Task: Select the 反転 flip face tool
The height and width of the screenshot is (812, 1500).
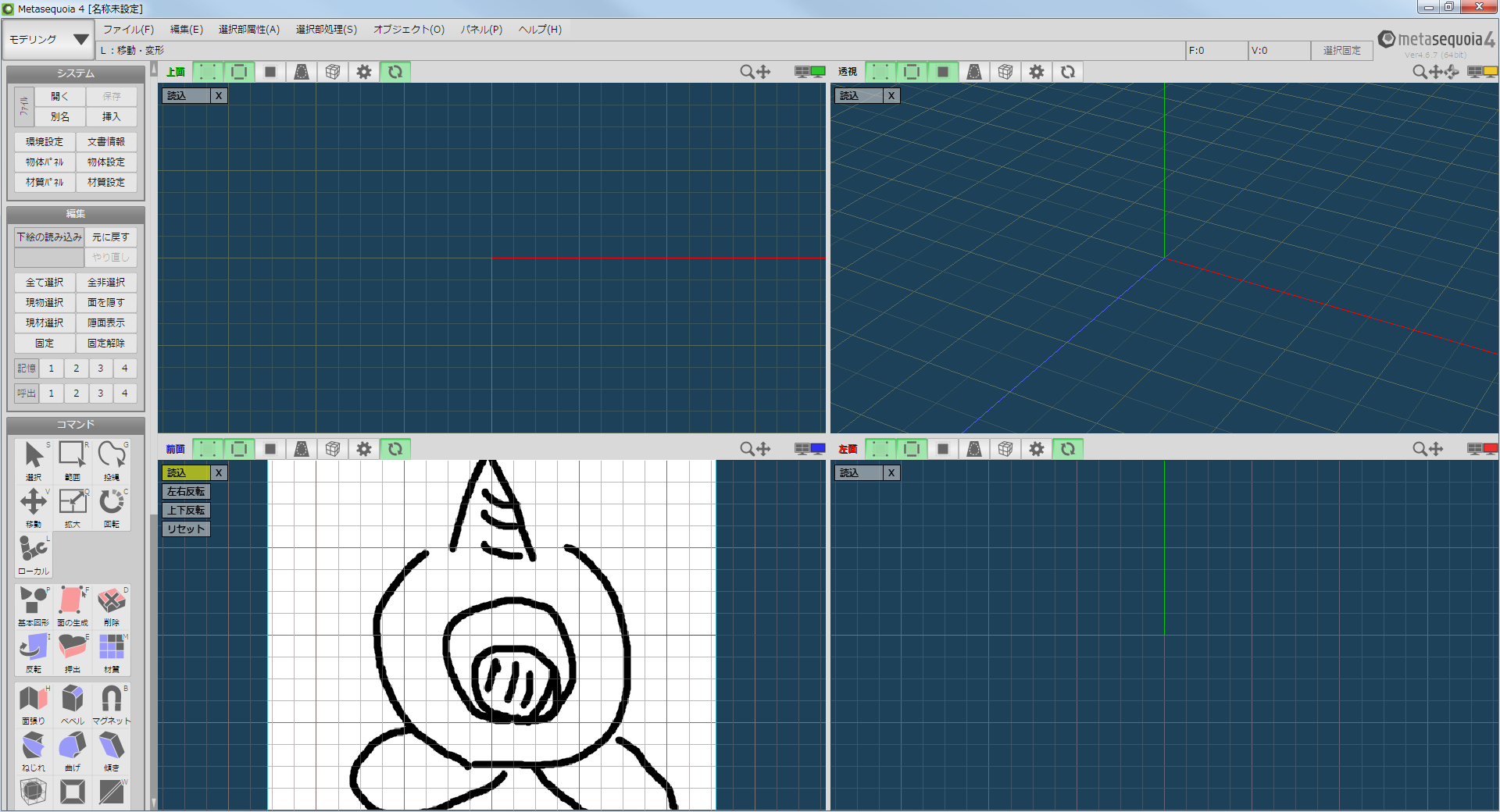Action: 34,653
